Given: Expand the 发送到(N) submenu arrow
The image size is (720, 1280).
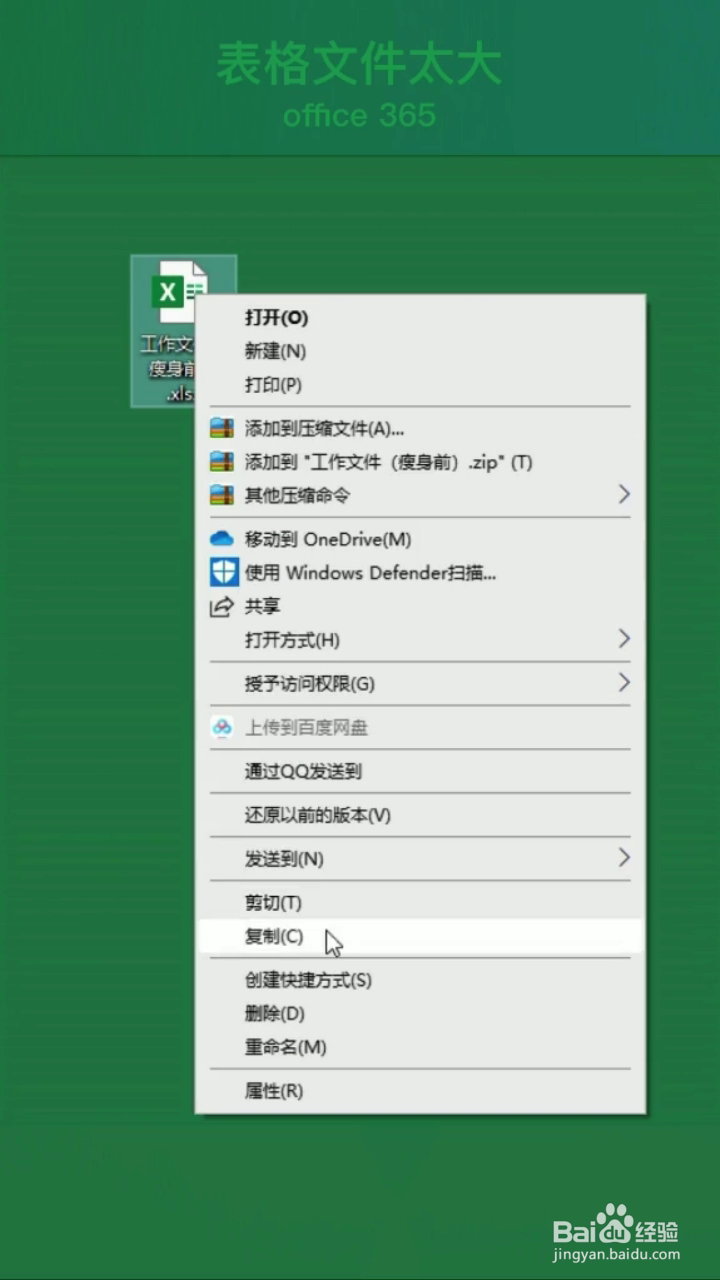Looking at the screenshot, I should (x=624, y=858).
